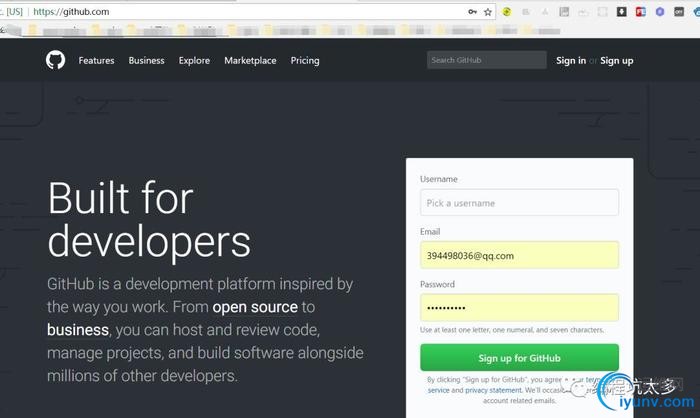Click the red and blue extension icon

[x=641, y=12]
